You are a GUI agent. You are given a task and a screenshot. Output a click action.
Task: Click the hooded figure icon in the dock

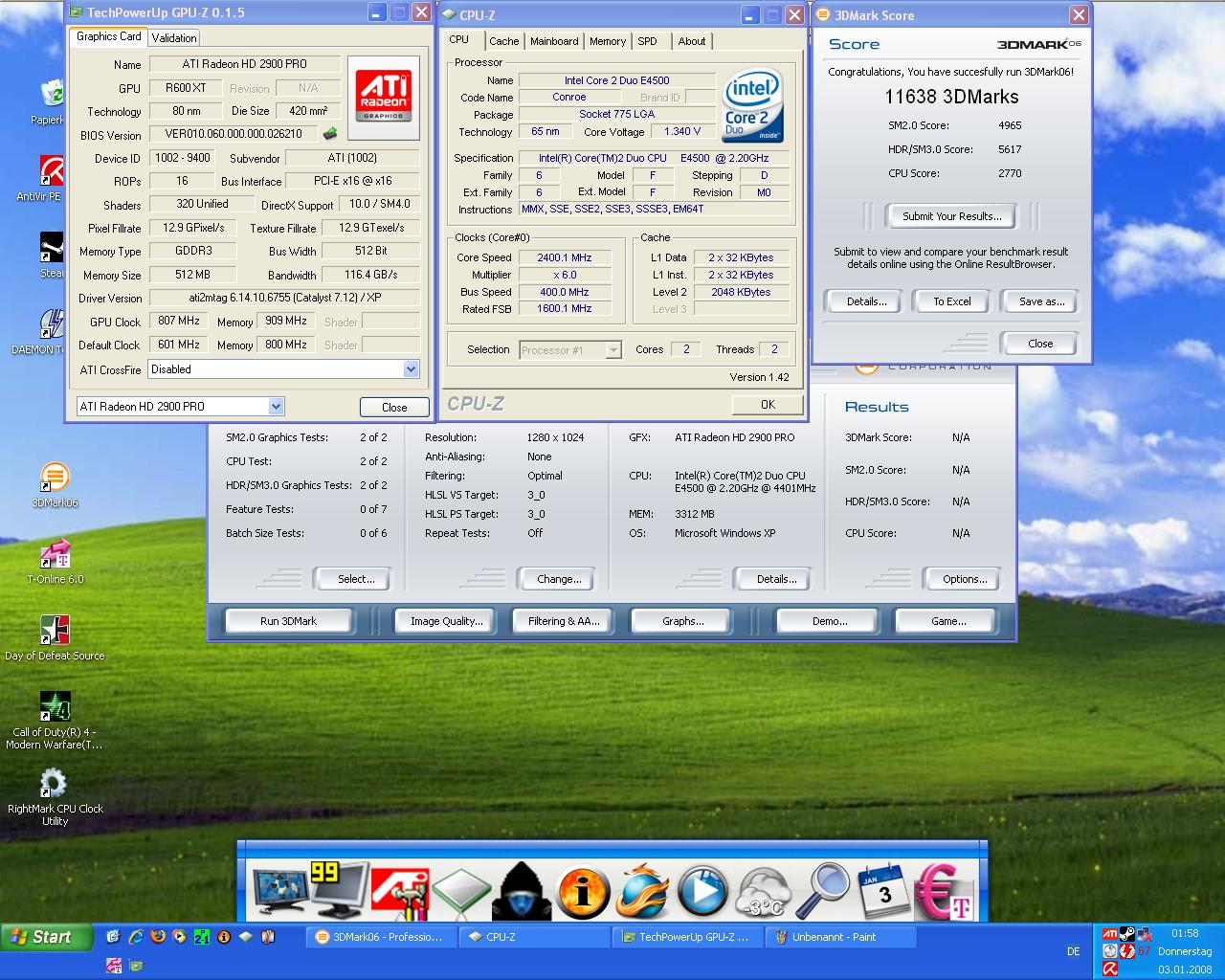522,891
